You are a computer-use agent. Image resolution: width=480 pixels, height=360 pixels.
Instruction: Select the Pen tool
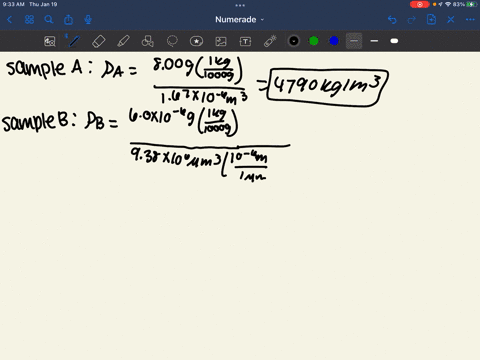point(74,41)
